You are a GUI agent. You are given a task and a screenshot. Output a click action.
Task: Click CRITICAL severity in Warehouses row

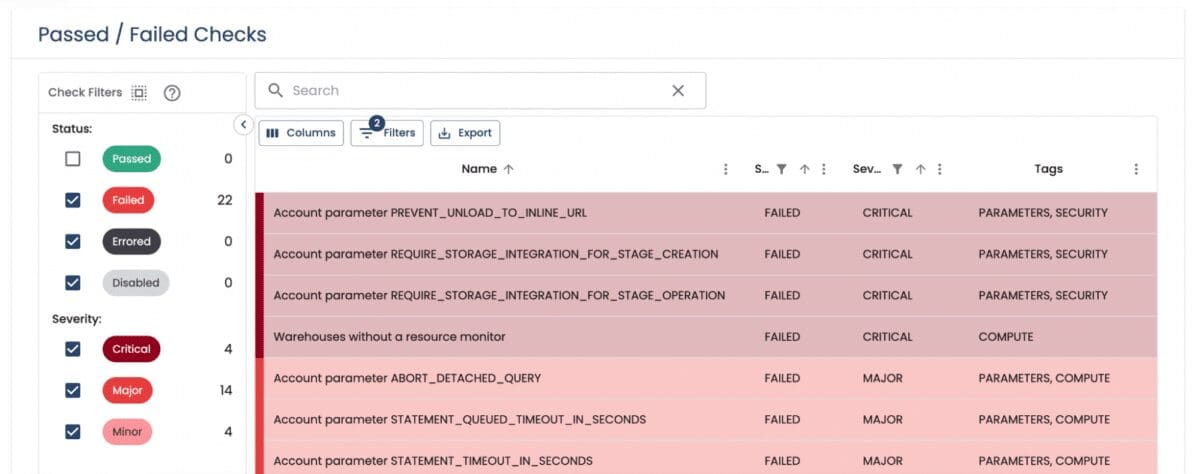[x=888, y=337]
